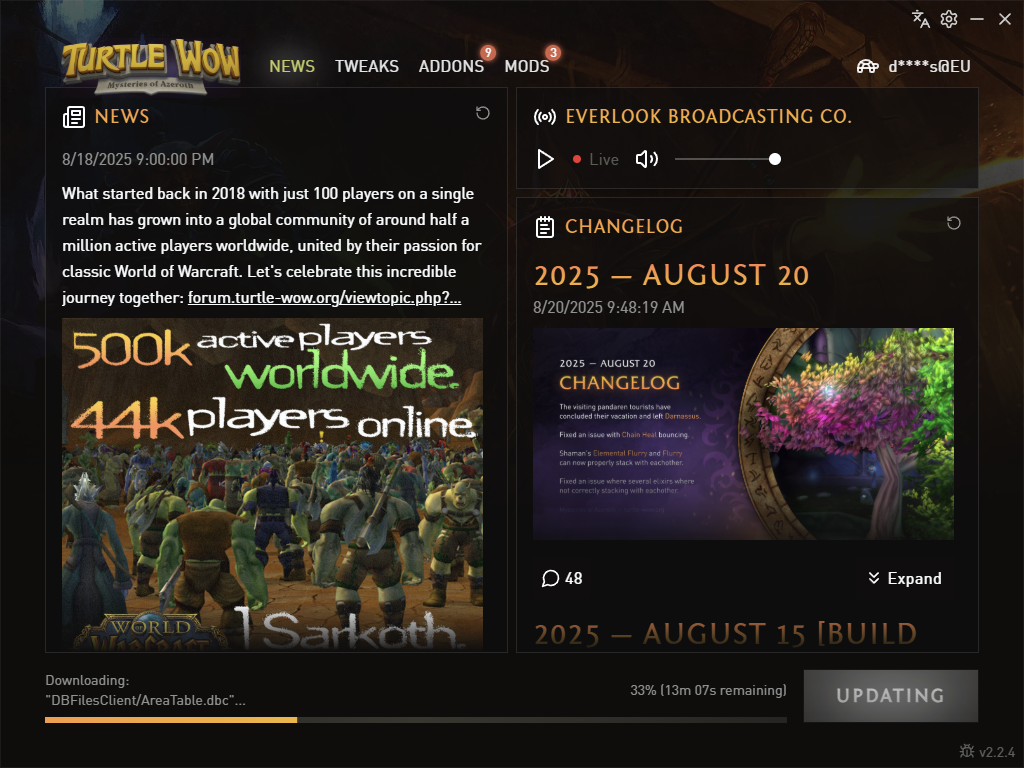1024x768 pixels.
Task: Adjust the radio volume slider handle
Action: [775, 159]
